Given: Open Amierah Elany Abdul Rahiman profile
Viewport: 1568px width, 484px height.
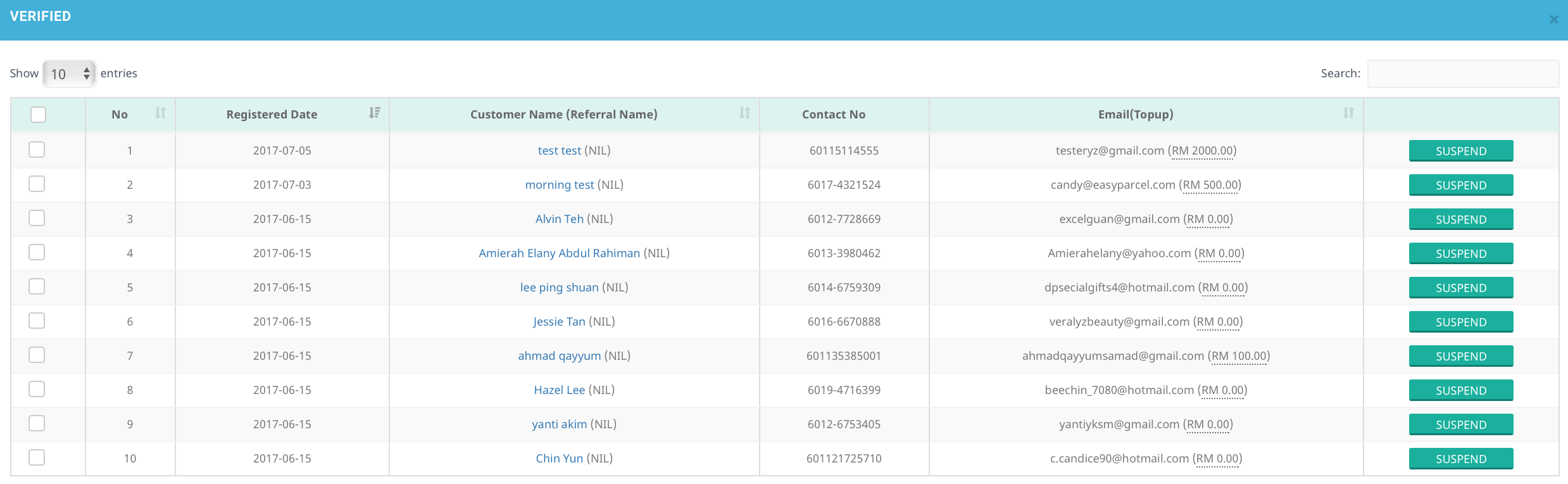Looking at the screenshot, I should (x=559, y=253).
